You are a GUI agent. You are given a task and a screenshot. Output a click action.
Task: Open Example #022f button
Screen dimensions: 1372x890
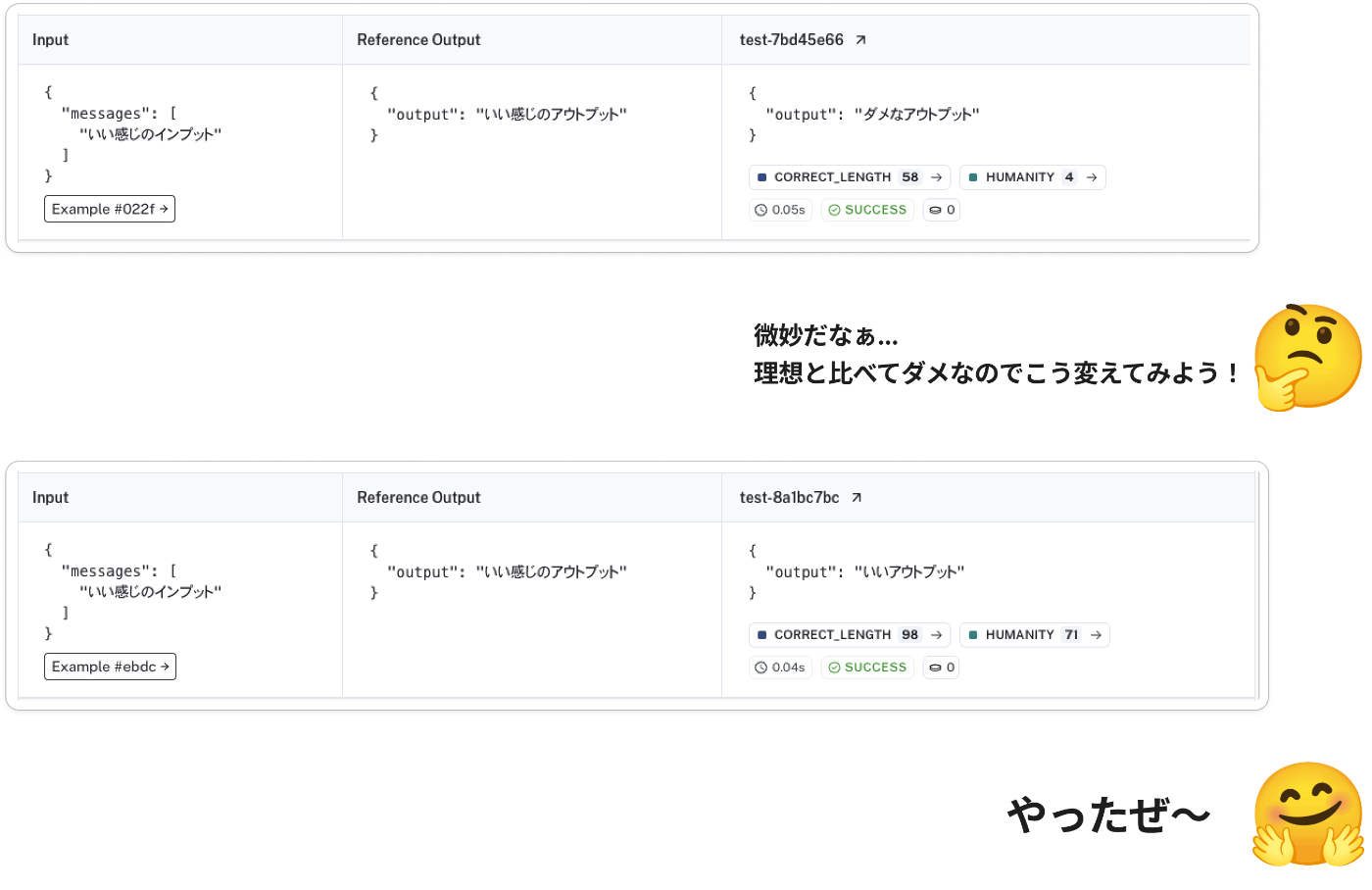coord(110,209)
